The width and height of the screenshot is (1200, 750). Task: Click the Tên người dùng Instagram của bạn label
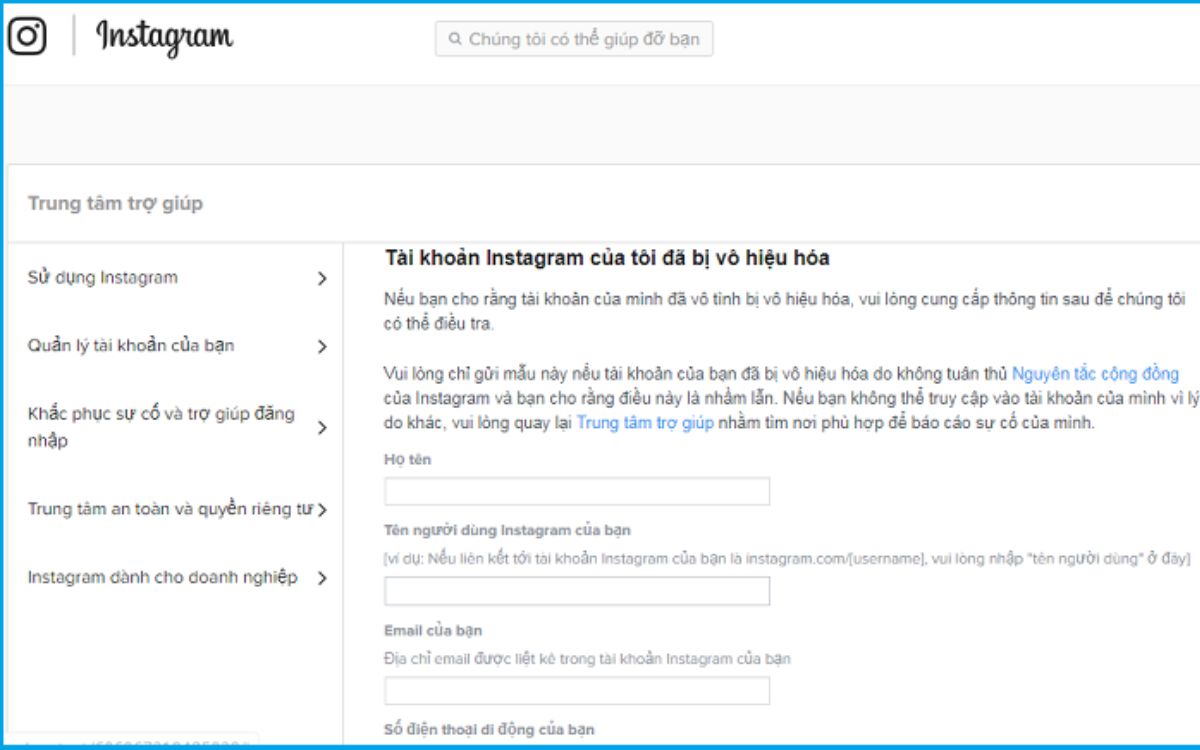pos(507,530)
